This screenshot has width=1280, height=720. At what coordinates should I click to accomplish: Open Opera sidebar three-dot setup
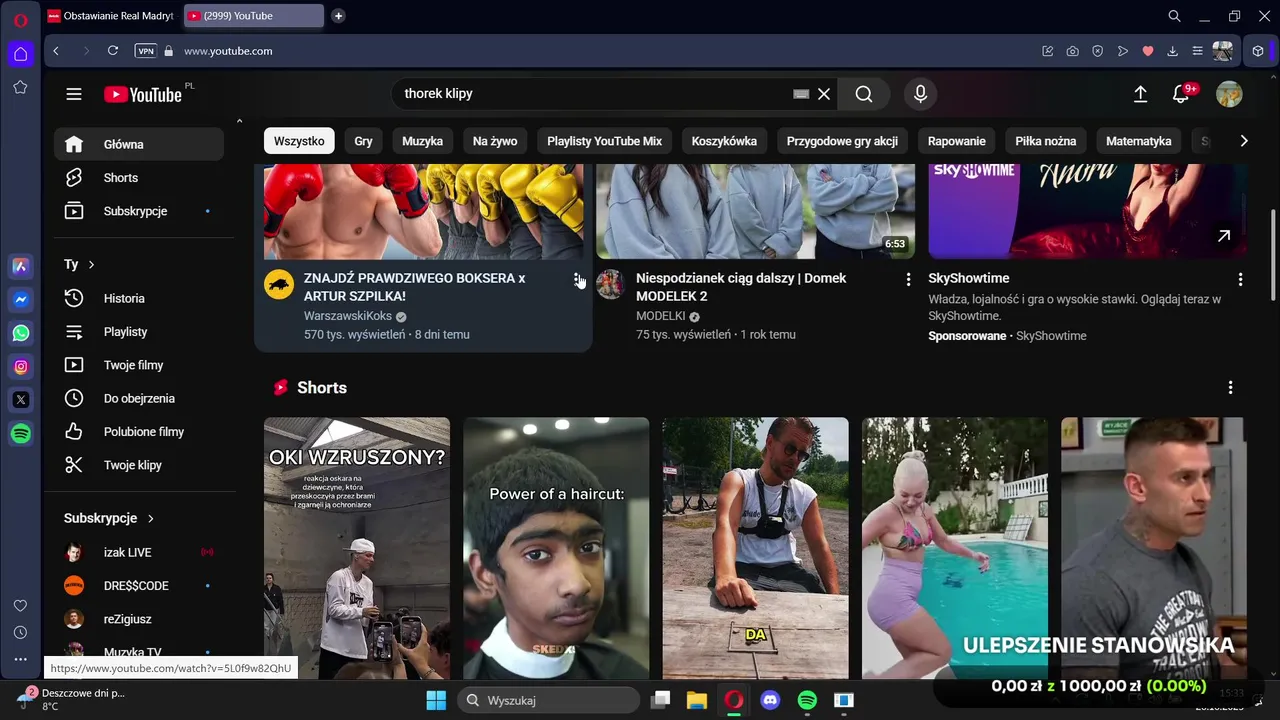pos(20,659)
